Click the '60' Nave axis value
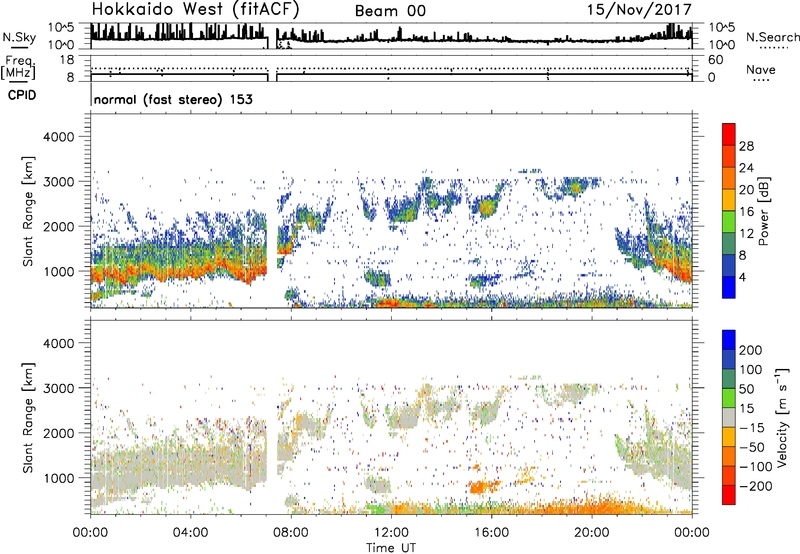The image size is (800, 554). tap(715, 60)
